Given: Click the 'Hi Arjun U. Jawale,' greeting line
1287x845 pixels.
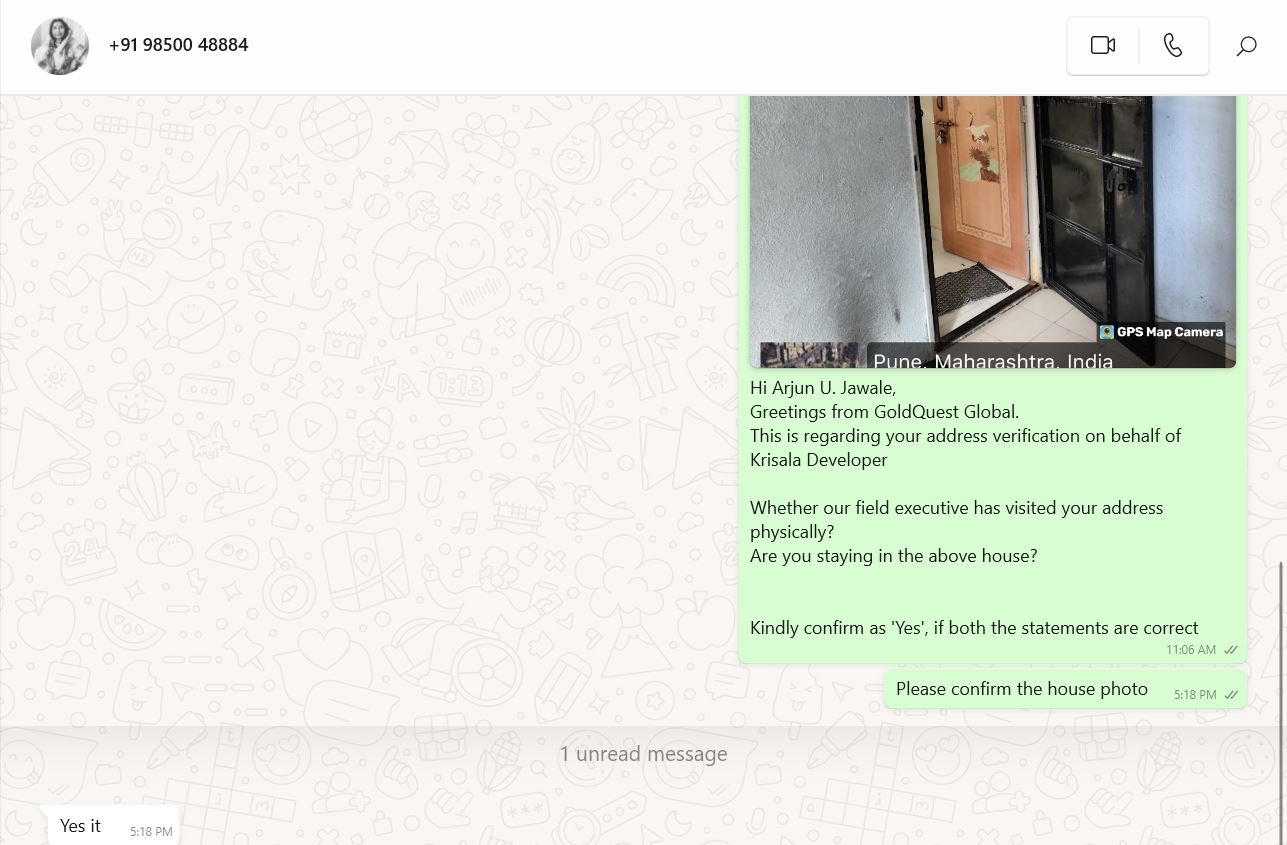Looking at the screenshot, I should point(823,388).
